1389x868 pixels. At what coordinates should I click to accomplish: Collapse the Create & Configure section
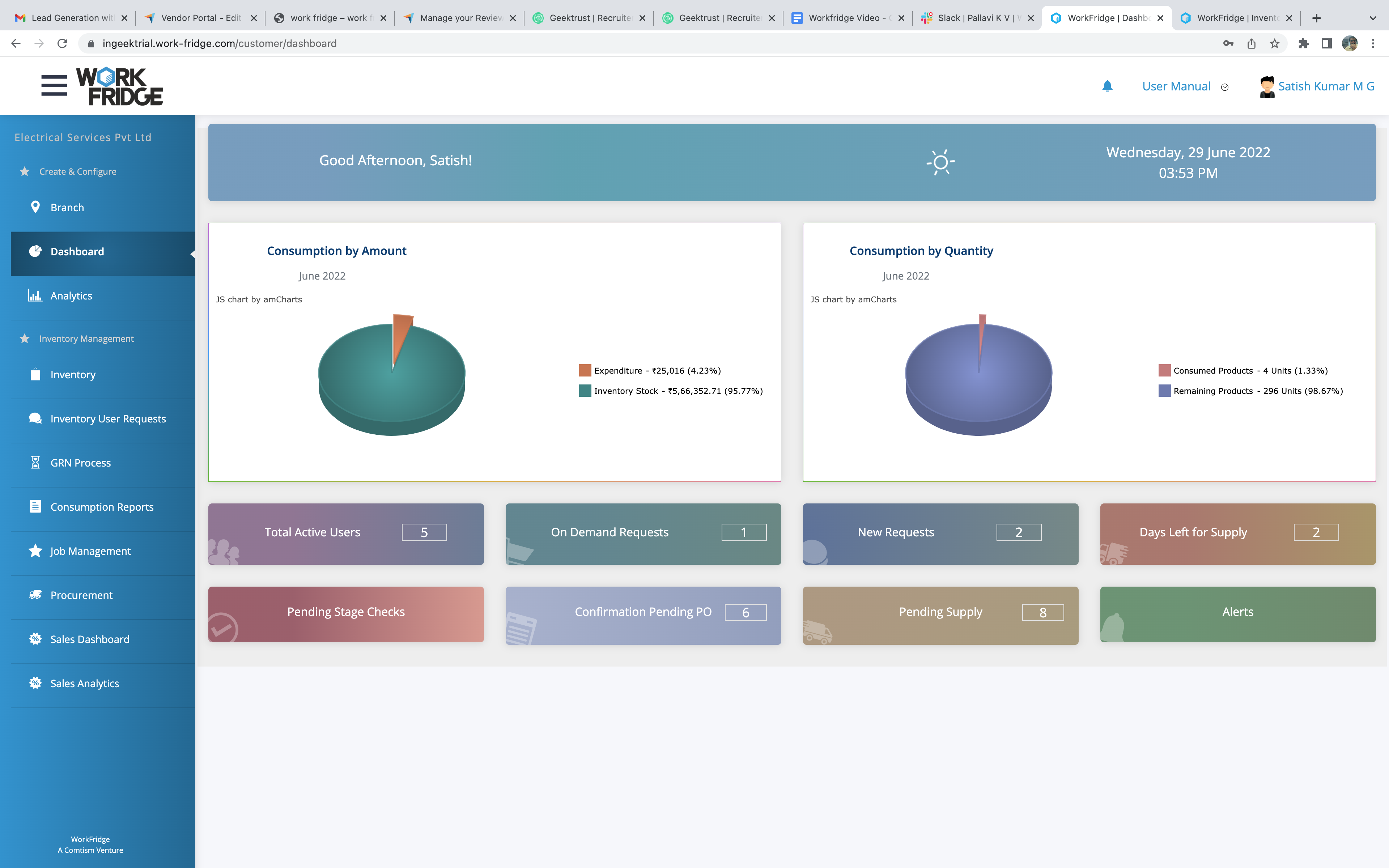click(x=24, y=171)
